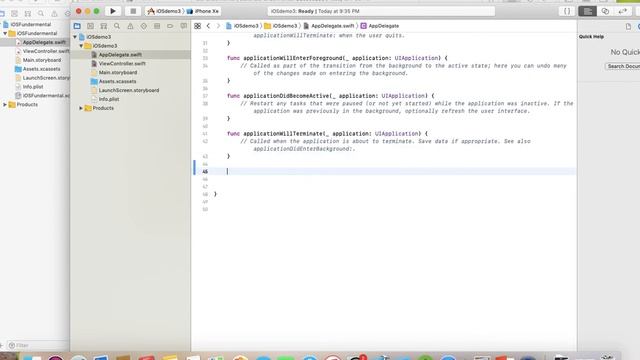Image resolution: width=640 pixels, height=360 pixels.
Task: Open Info.plist in iOSFundermental window
Action: pyautogui.click(x=33, y=87)
